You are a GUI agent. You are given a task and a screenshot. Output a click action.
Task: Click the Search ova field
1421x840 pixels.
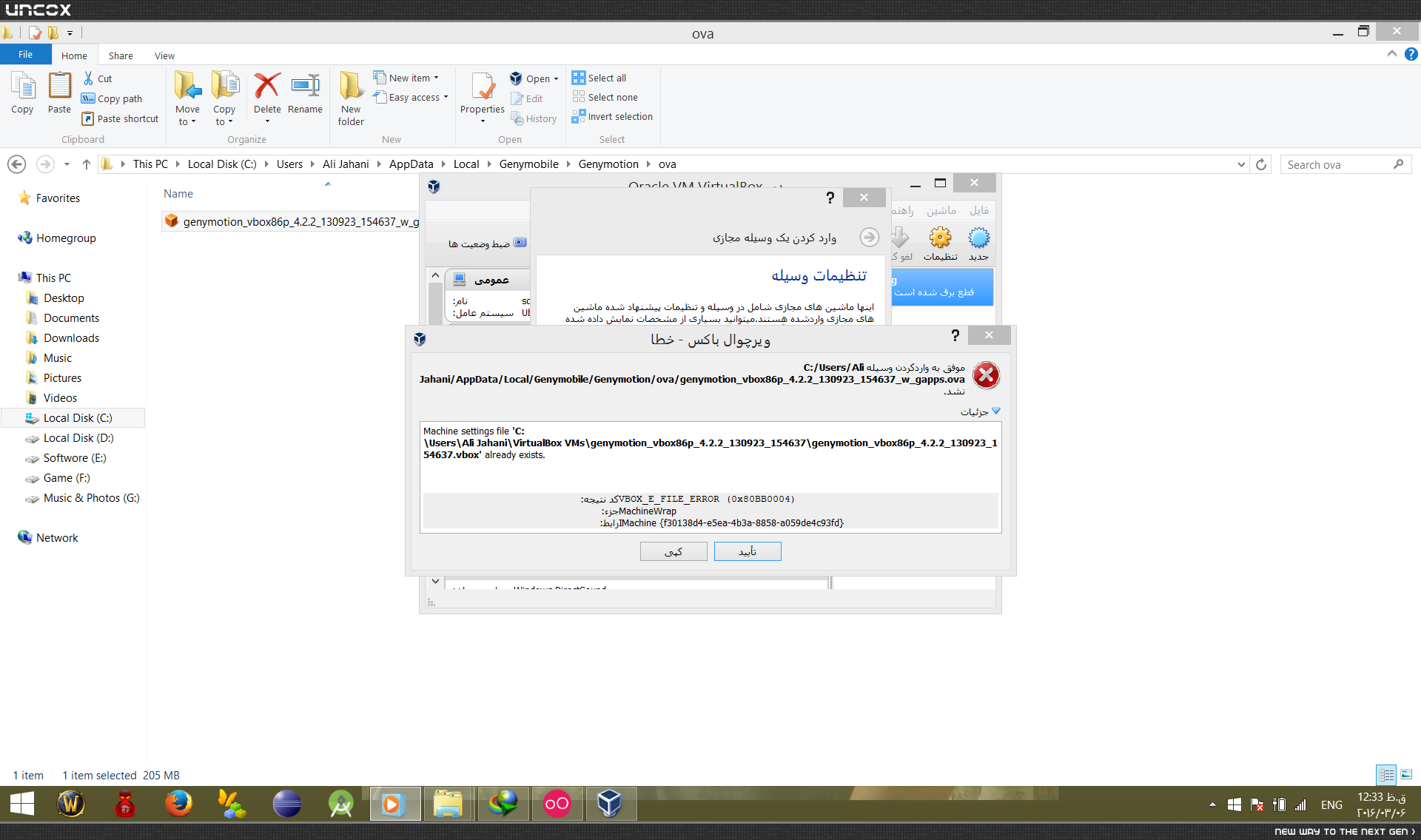pos(1346,164)
